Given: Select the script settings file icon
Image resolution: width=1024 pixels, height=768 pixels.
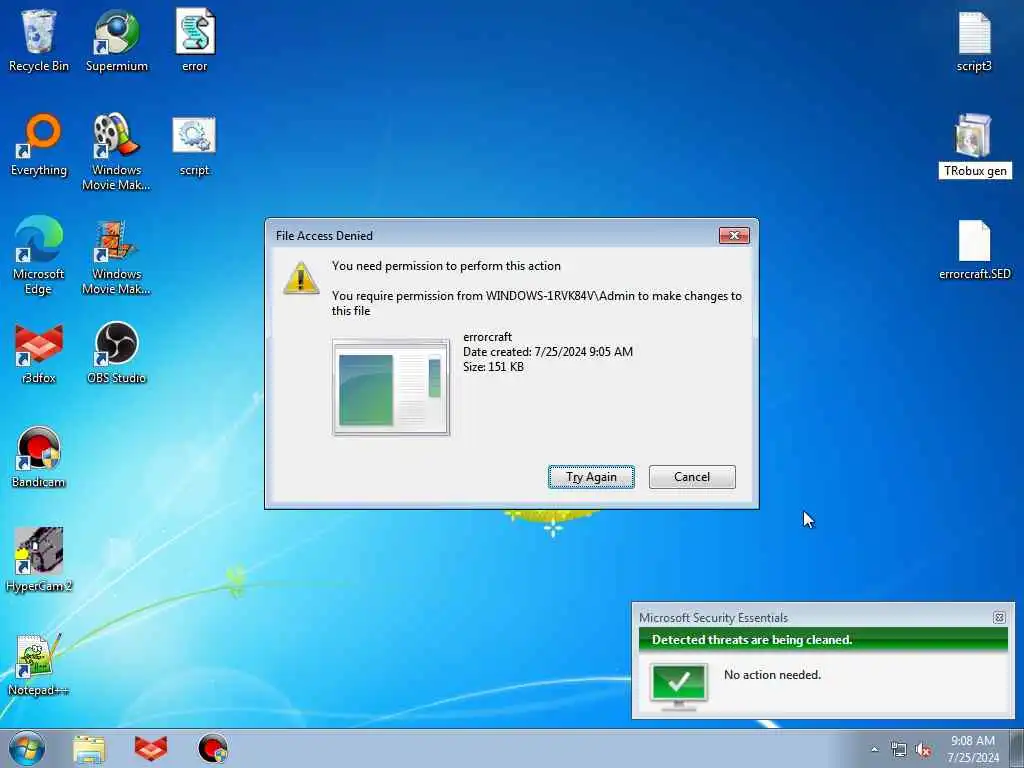Looking at the screenshot, I should pyautogui.click(x=195, y=145).
